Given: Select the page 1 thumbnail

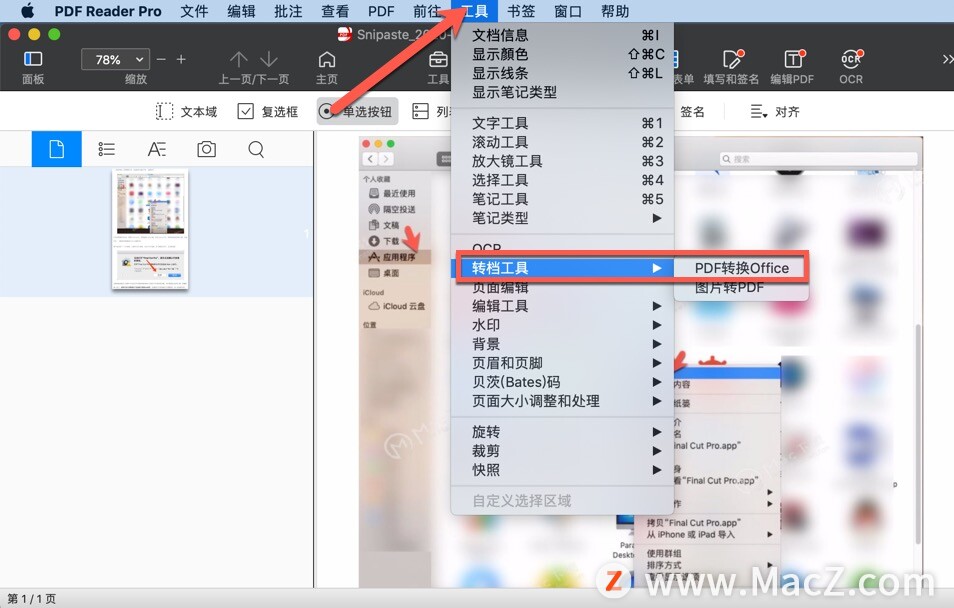Looking at the screenshot, I should tap(150, 229).
